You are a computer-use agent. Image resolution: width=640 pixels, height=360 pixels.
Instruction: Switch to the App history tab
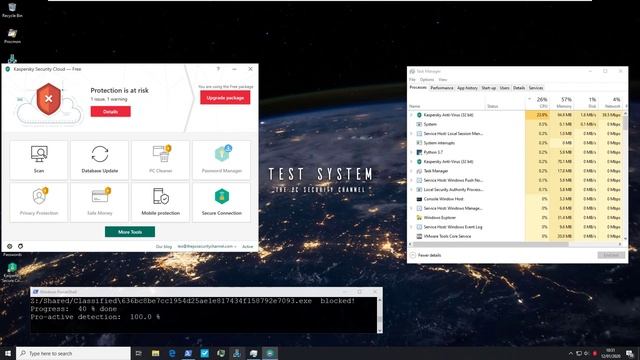467,88
